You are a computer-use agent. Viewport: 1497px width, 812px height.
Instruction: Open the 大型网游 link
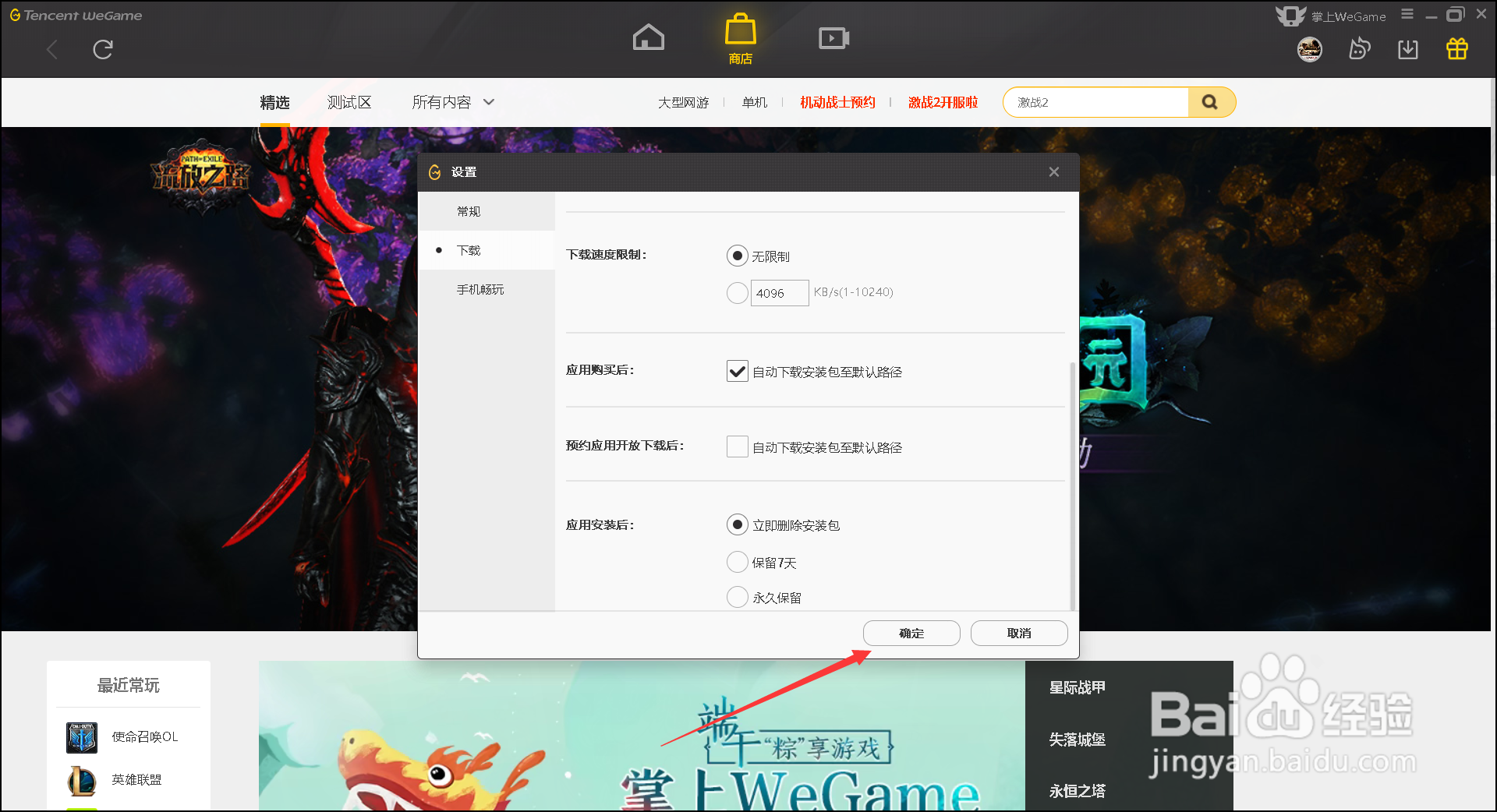[683, 102]
